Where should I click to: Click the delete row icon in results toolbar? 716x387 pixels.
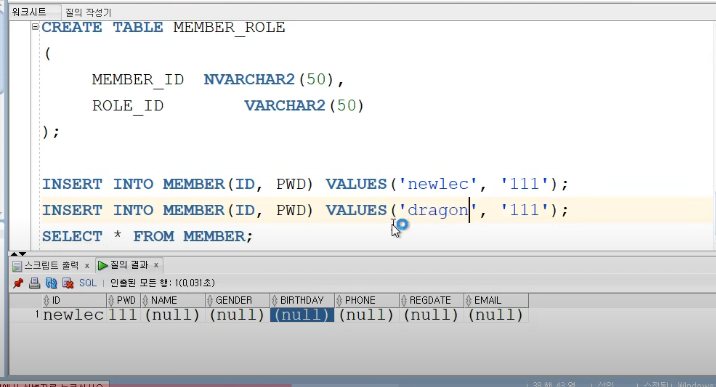(68, 283)
